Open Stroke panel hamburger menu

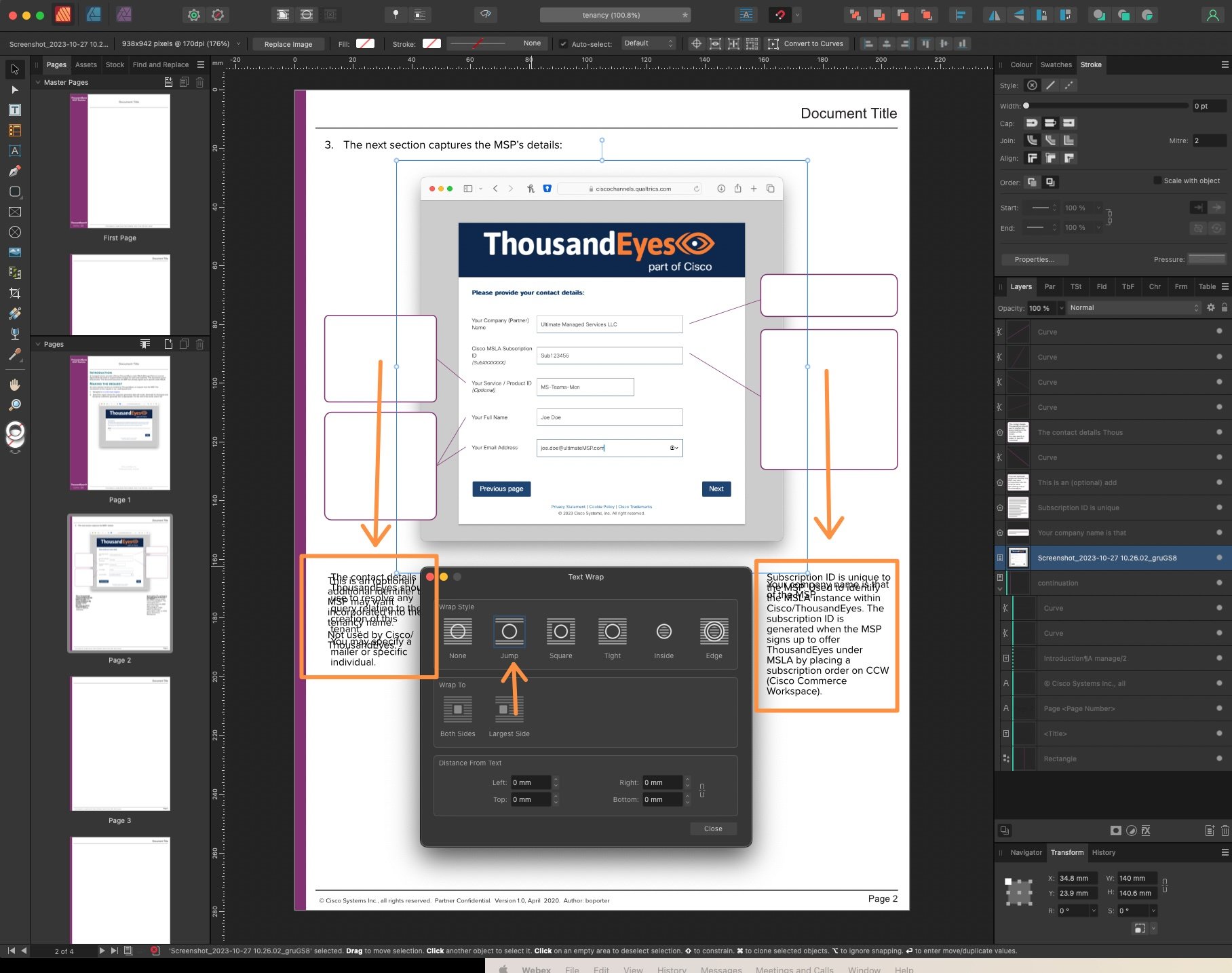[x=1225, y=64]
